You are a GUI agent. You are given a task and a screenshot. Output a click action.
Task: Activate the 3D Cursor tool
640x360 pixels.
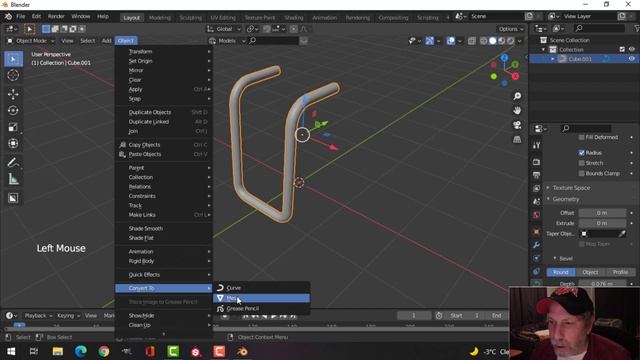[13, 76]
